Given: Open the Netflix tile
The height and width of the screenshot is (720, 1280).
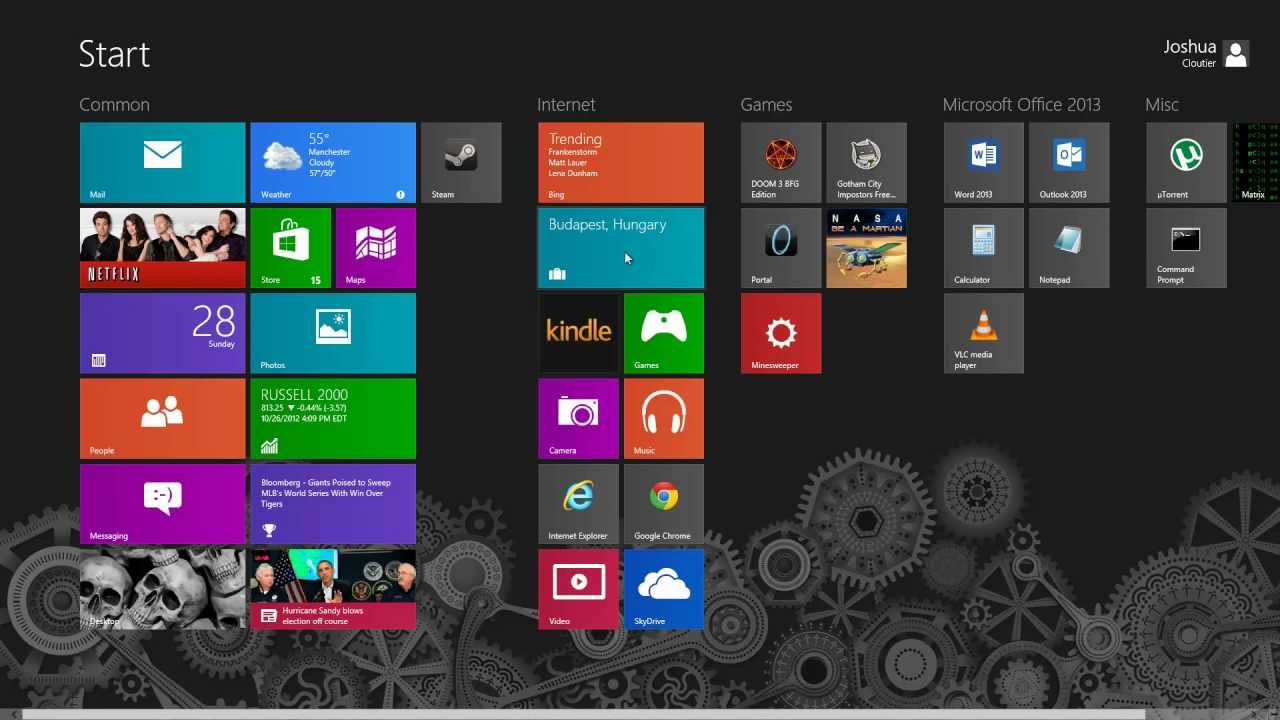Looking at the screenshot, I should (x=162, y=248).
